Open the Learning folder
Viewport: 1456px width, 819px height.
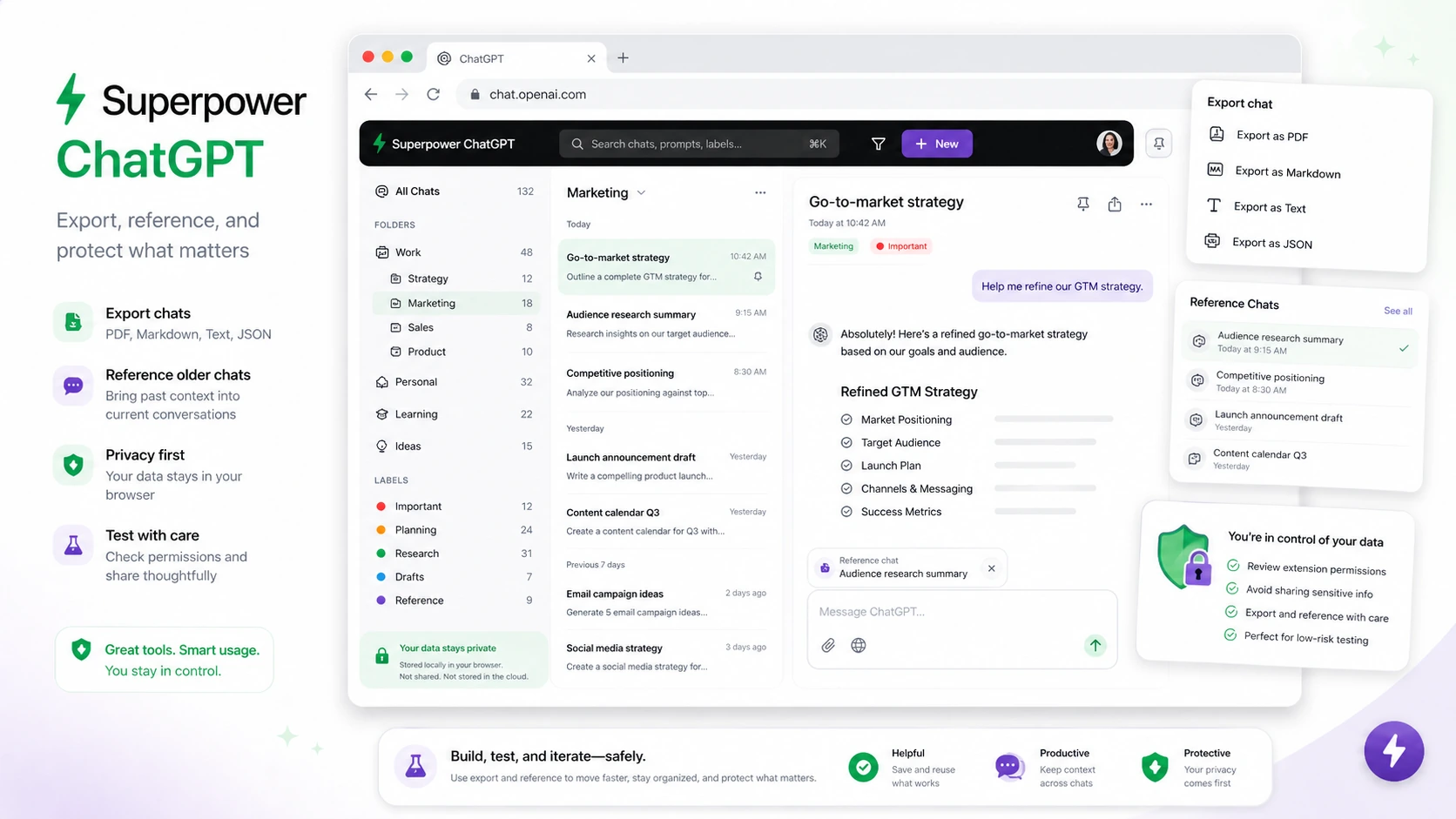click(455, 414)
